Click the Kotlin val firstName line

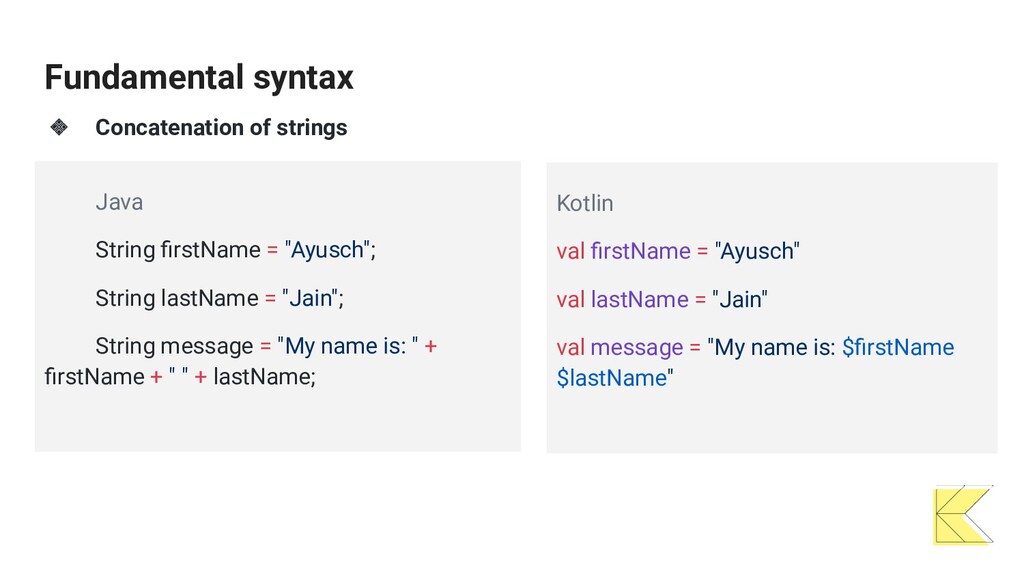click(x=678, y=251)
